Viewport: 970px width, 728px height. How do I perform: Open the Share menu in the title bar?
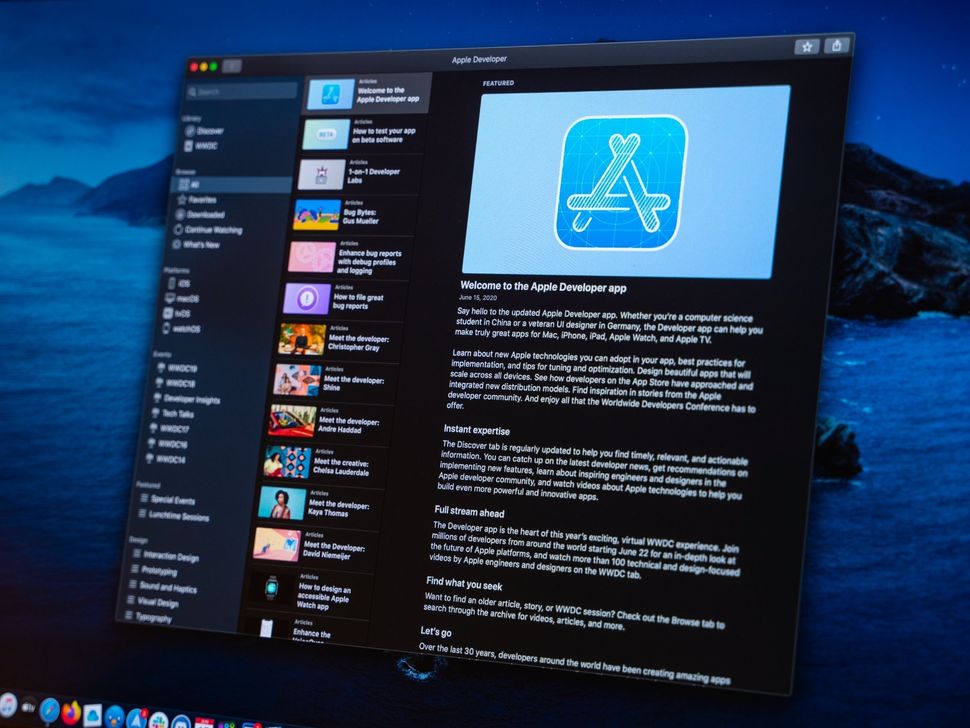click(836, 46)
